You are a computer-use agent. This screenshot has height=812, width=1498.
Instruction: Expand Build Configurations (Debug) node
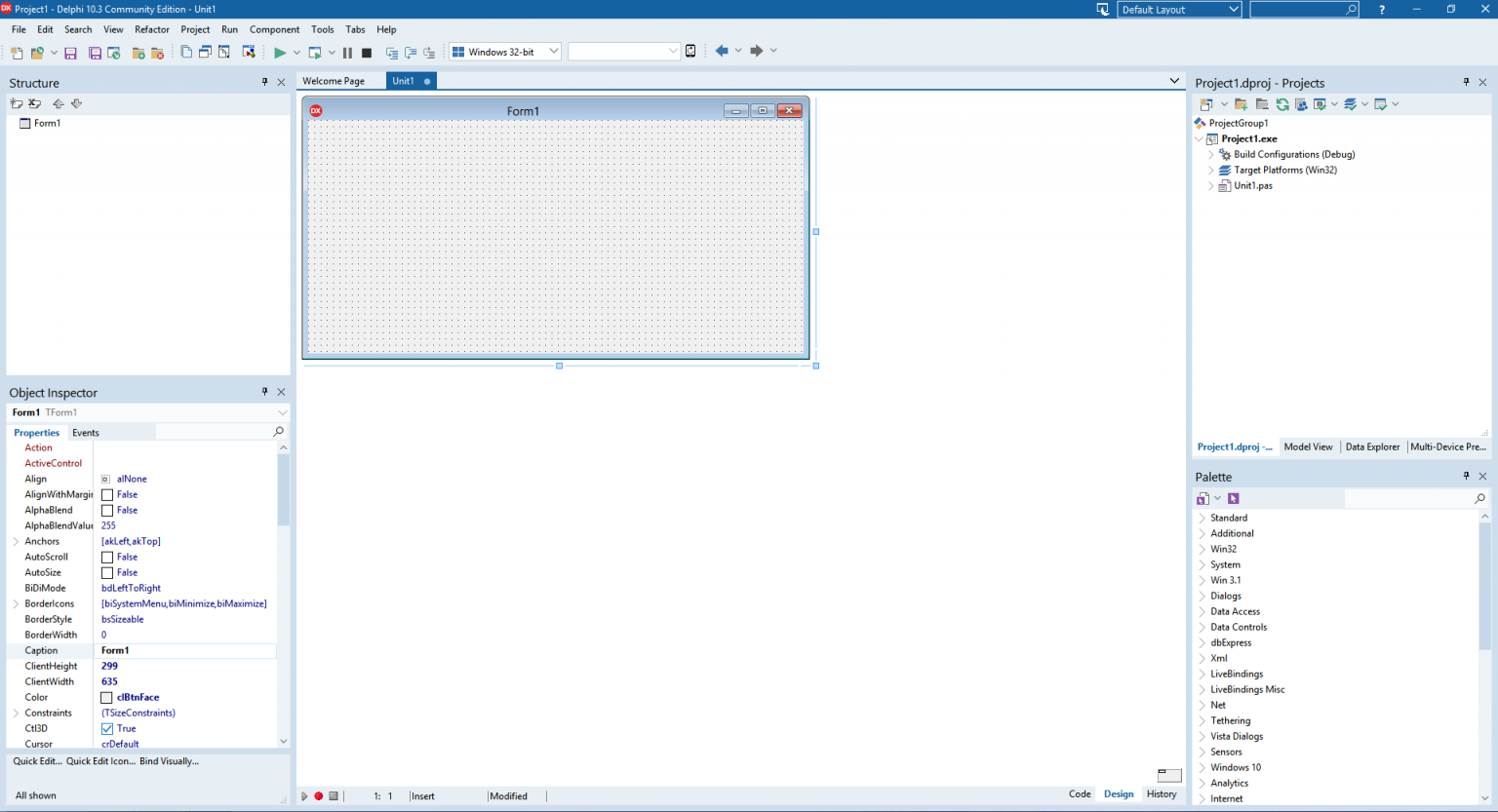tap(1211, 155)
